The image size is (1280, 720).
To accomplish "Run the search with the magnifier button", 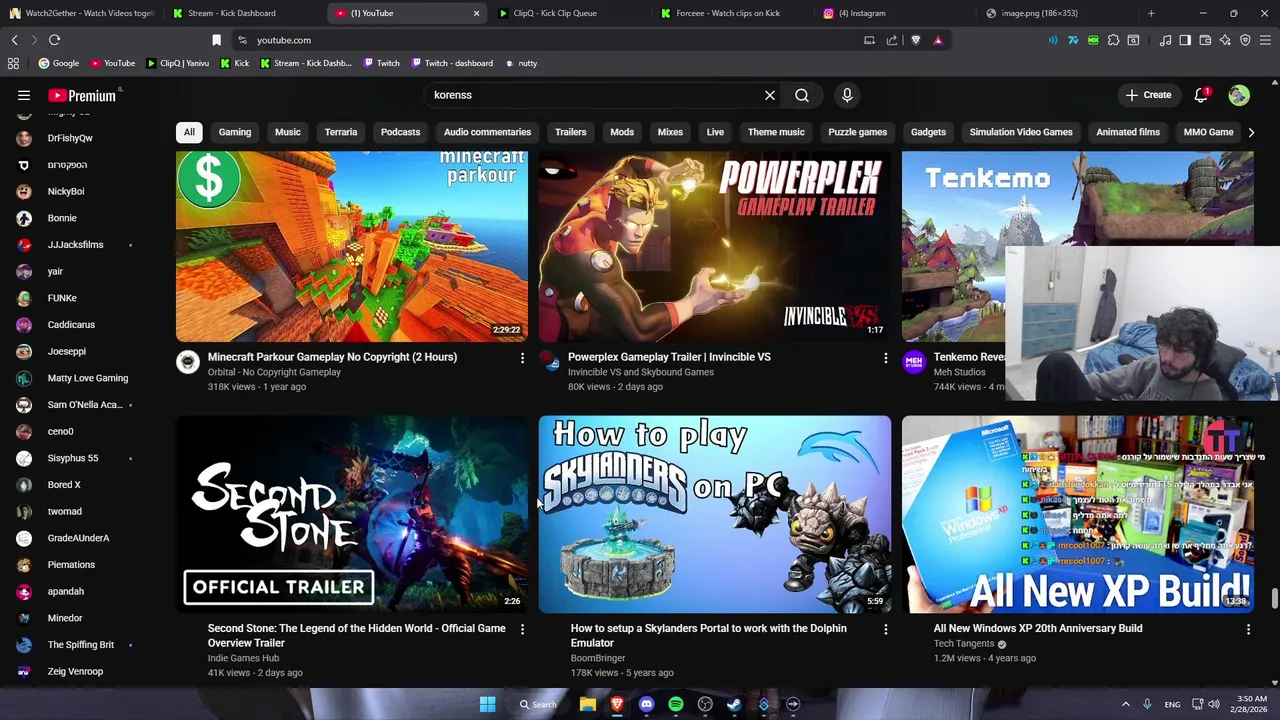I will point(802,95).
